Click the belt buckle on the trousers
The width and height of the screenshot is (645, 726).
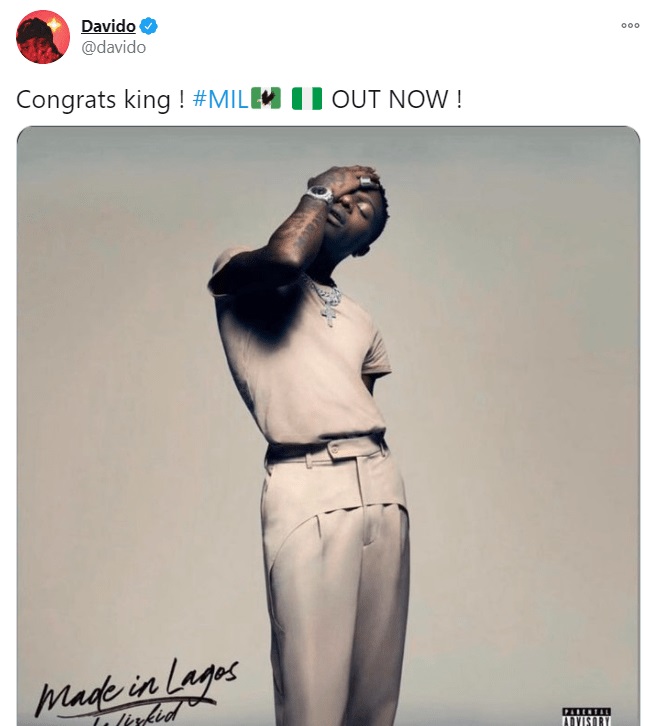click(335, 448)
